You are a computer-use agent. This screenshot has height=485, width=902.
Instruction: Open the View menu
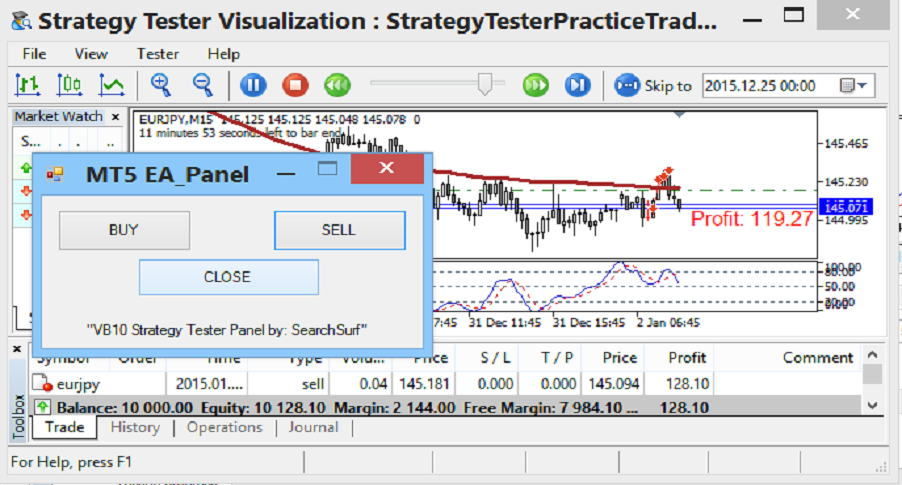91,54
